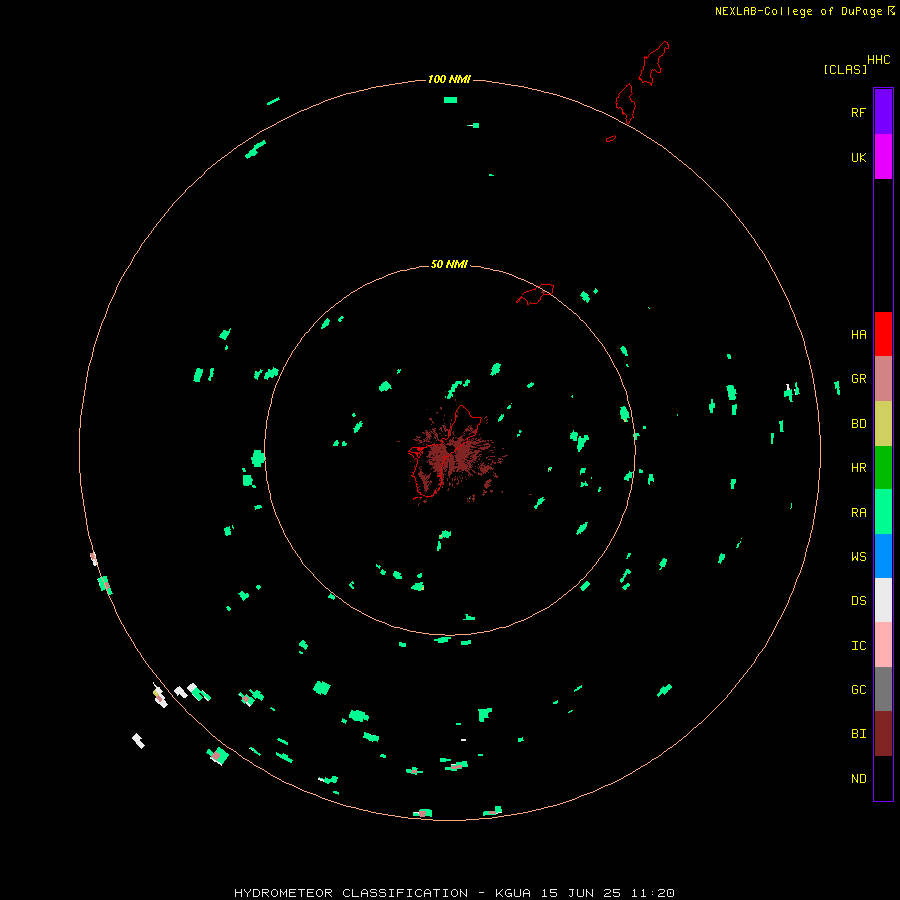
Task: Pick the RA bright green legend swatch
Action: 883,512
